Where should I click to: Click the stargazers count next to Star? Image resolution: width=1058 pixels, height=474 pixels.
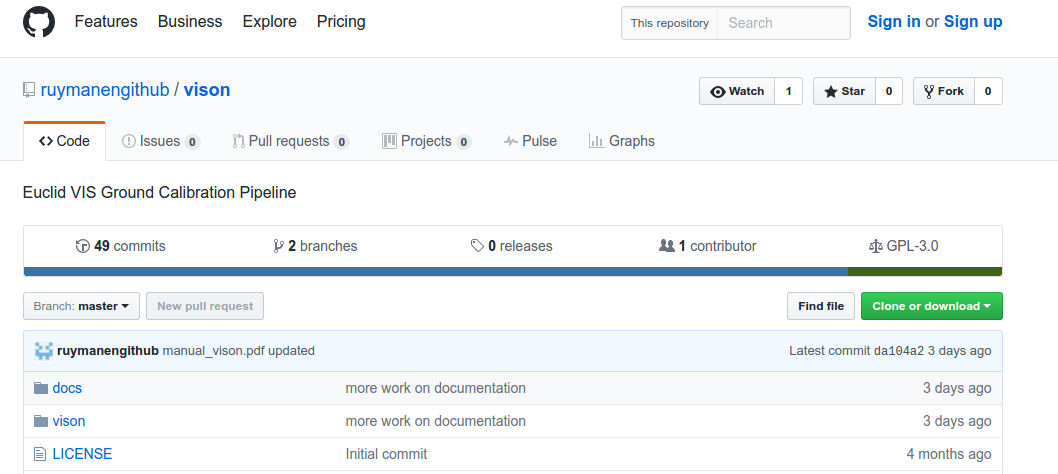(x=889, y=91)
